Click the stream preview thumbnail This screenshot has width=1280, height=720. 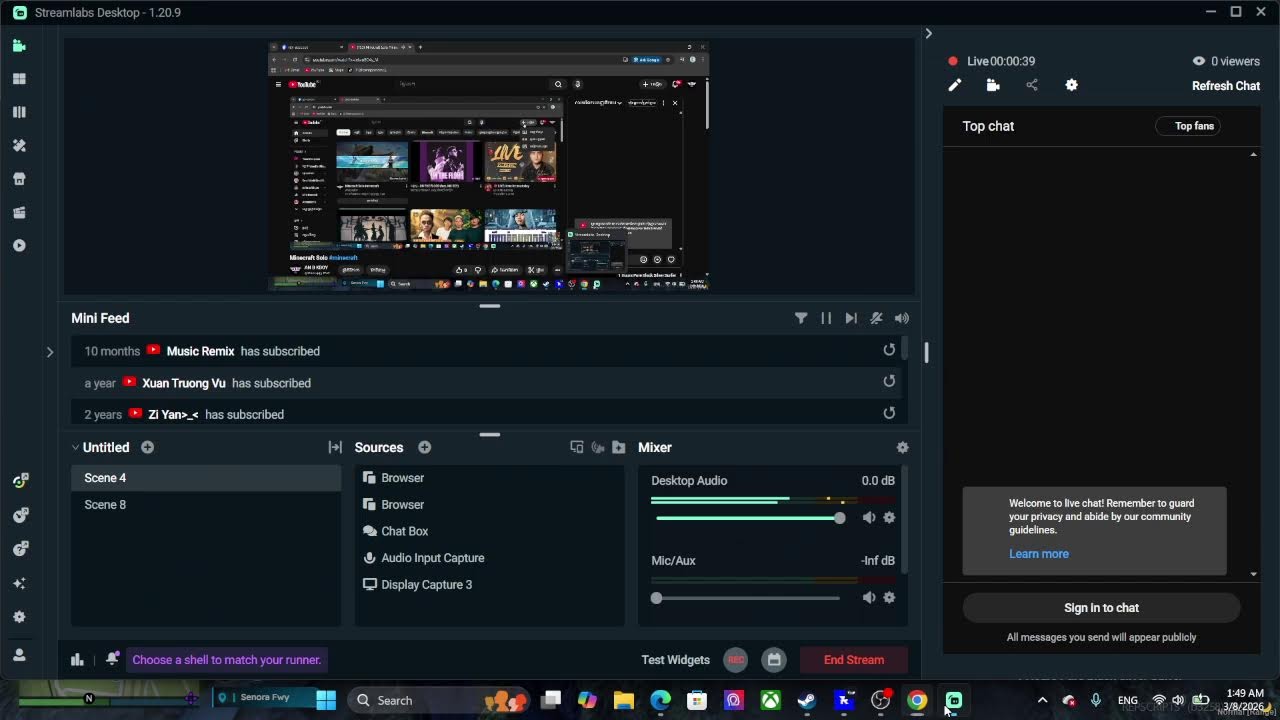coord(489,166)
